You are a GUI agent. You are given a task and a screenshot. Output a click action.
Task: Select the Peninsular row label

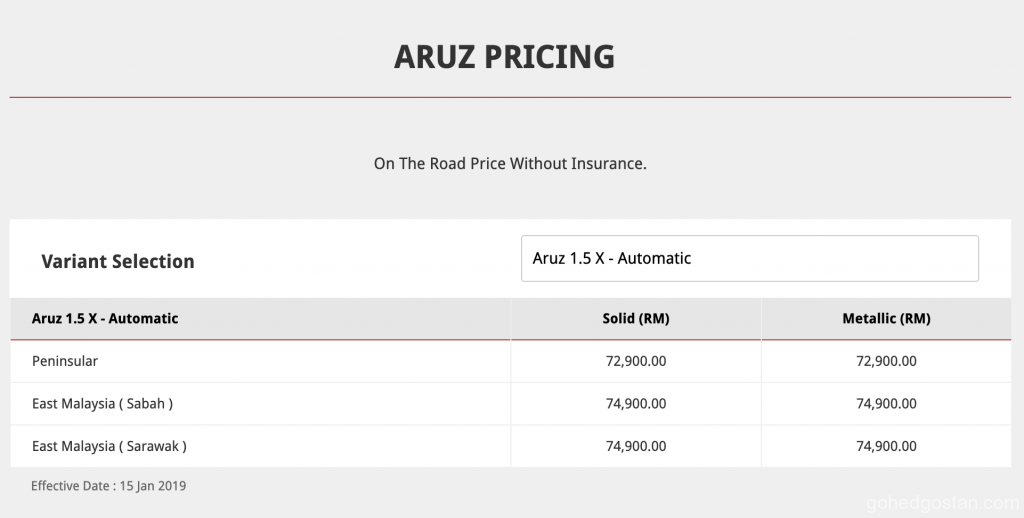[x=65, y=361]
